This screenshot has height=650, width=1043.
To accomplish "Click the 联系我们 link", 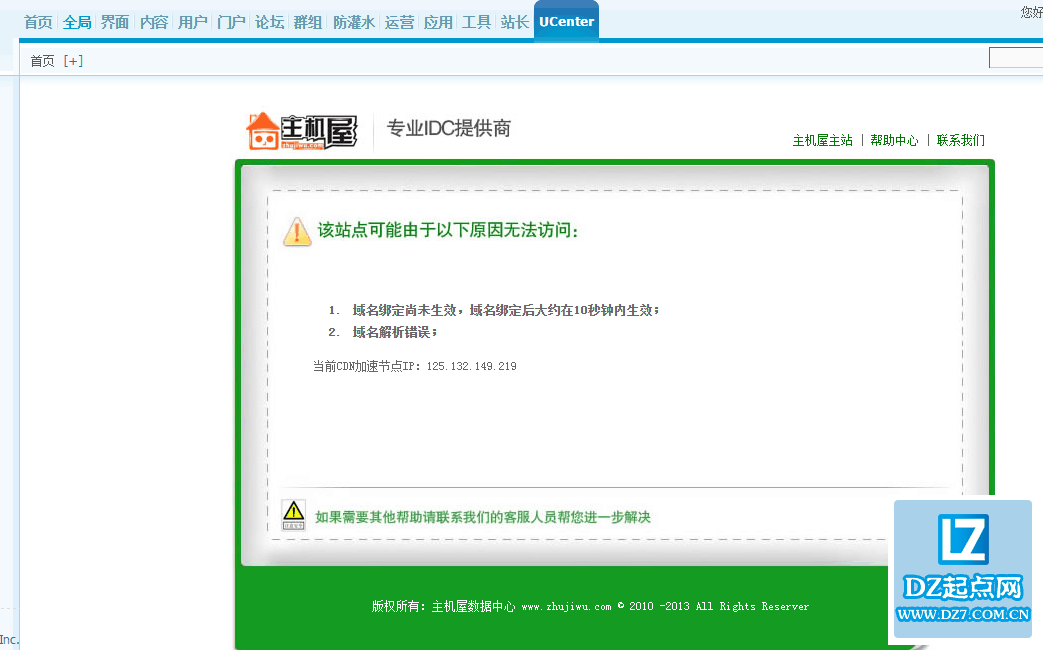I will (x=962, y=140).
